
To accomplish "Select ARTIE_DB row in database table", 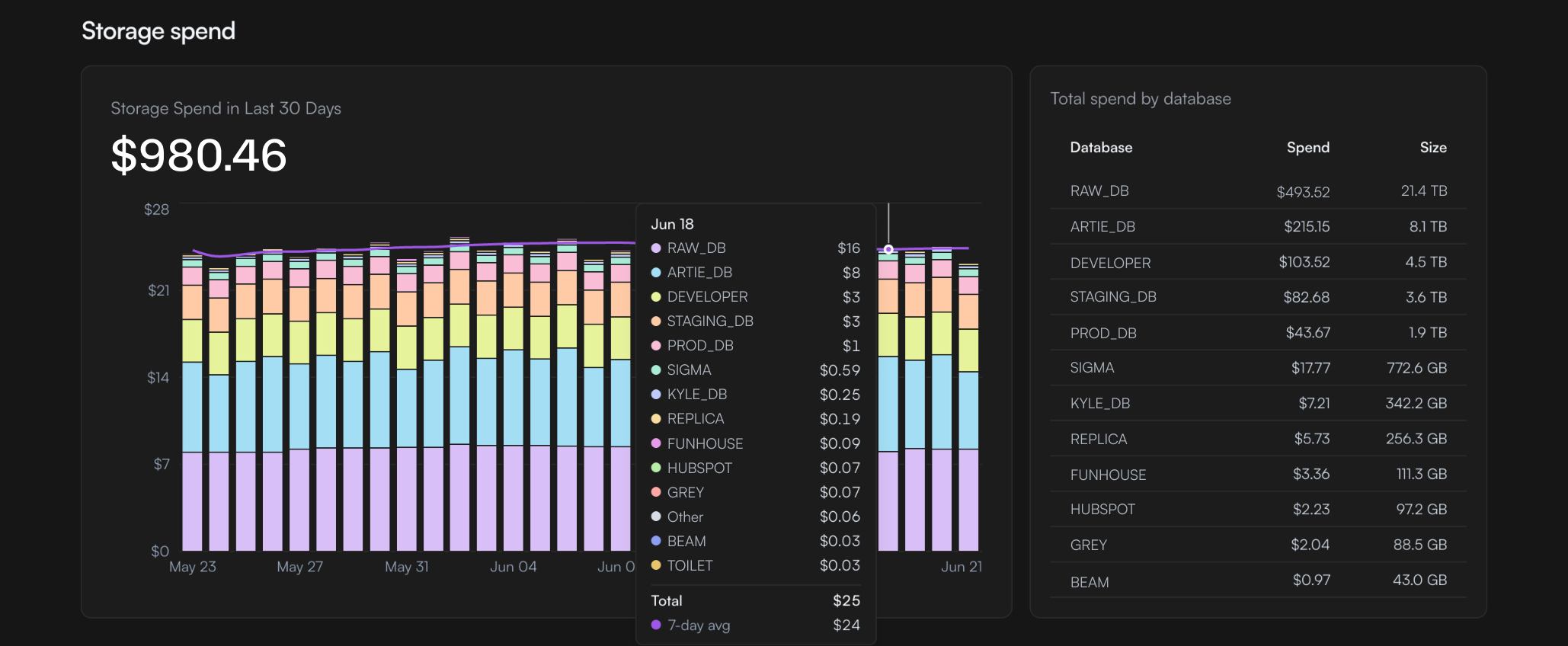I will 1258,226.
